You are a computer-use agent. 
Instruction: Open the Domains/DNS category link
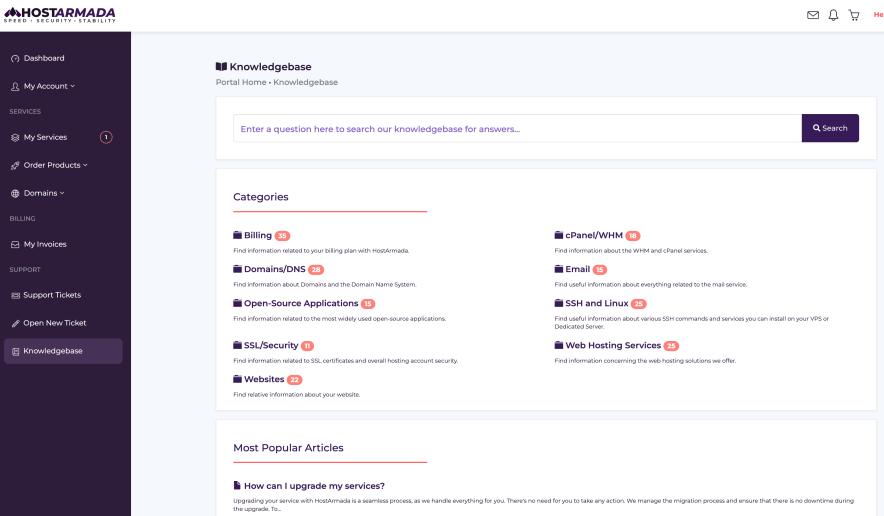click(x=275, y=269)
